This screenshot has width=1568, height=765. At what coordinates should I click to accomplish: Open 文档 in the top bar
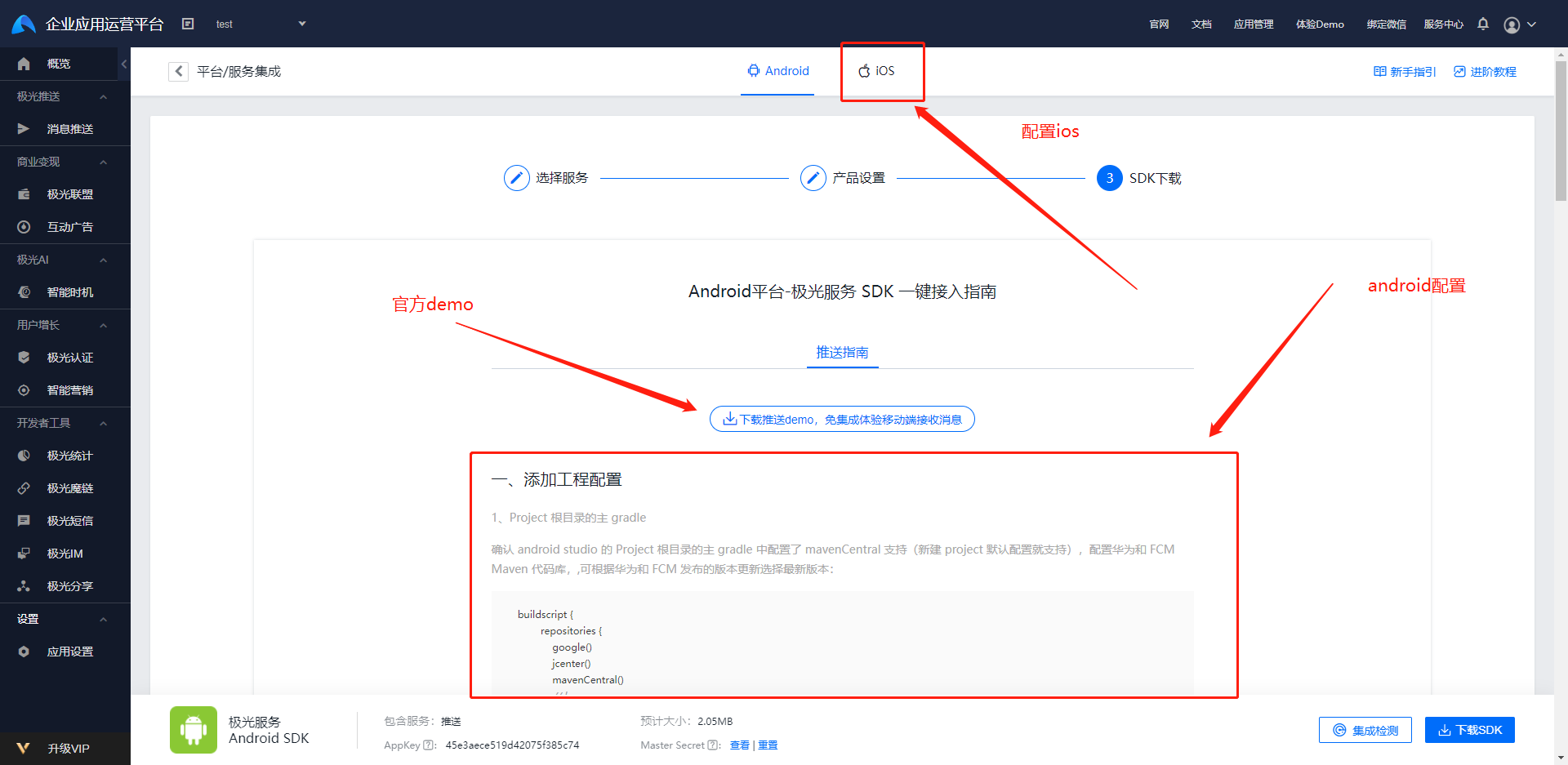pos(1201,24)
